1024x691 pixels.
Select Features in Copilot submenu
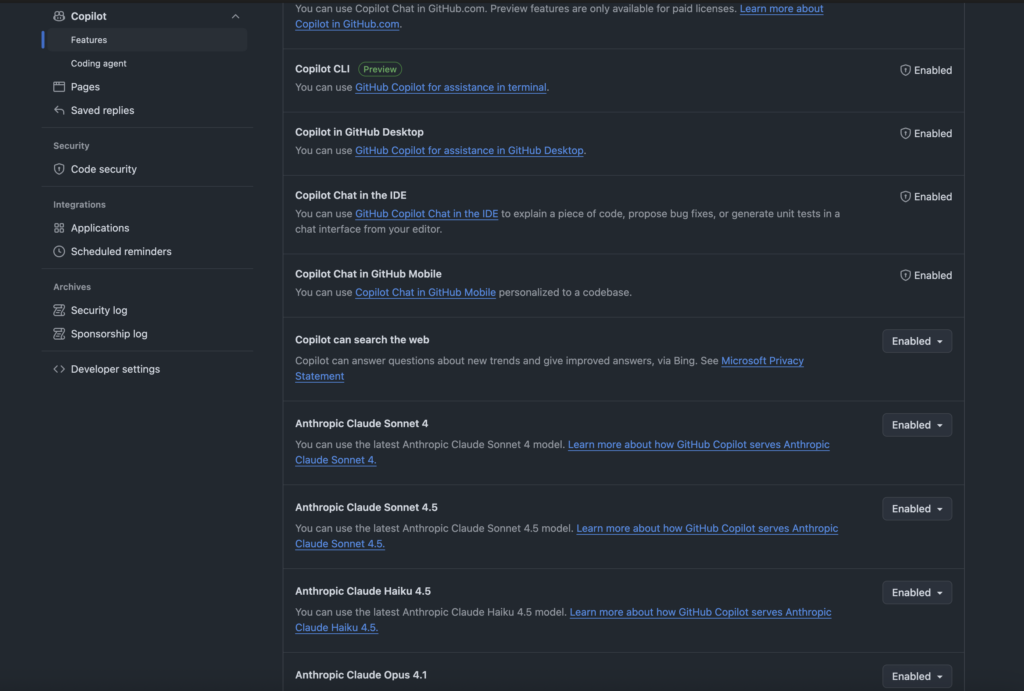tap(89, 40)
